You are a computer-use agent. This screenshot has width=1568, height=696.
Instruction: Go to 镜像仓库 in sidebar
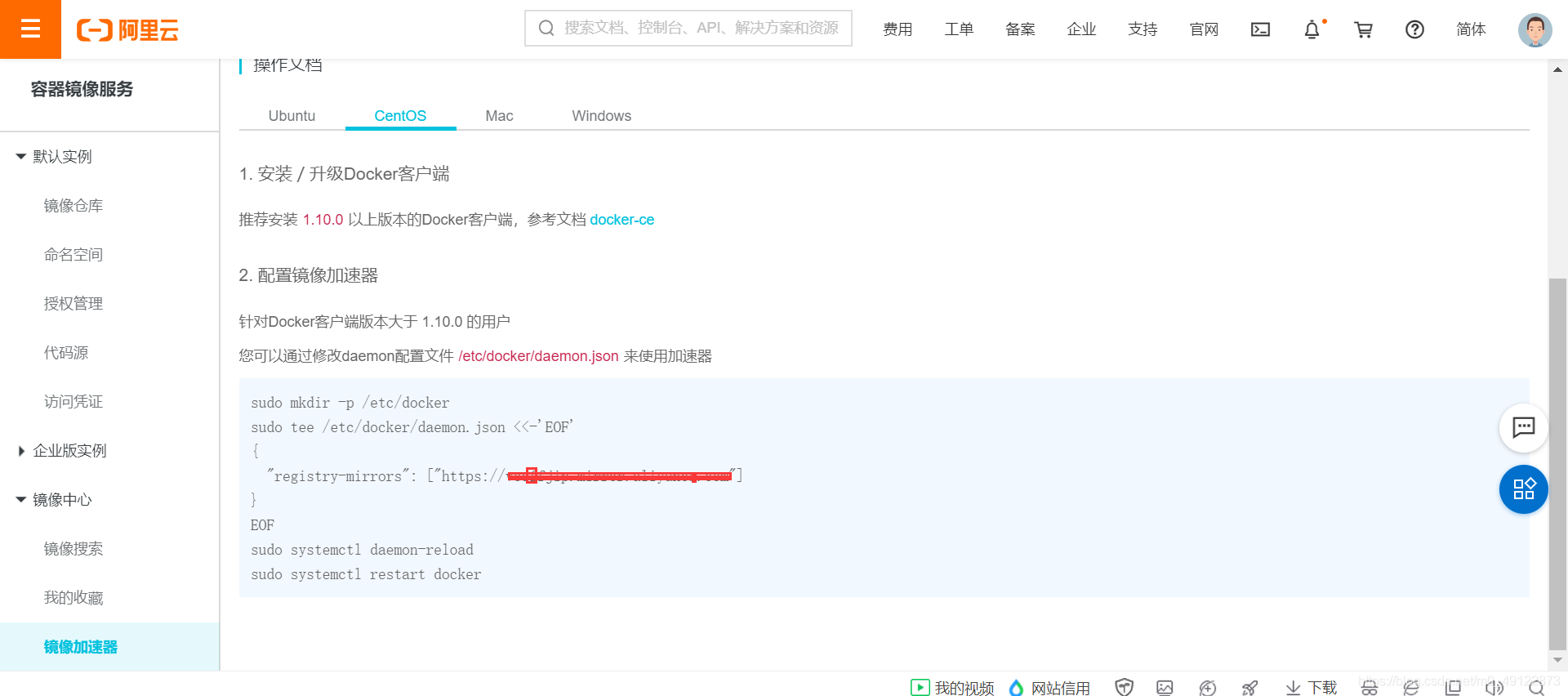point(73,206)
